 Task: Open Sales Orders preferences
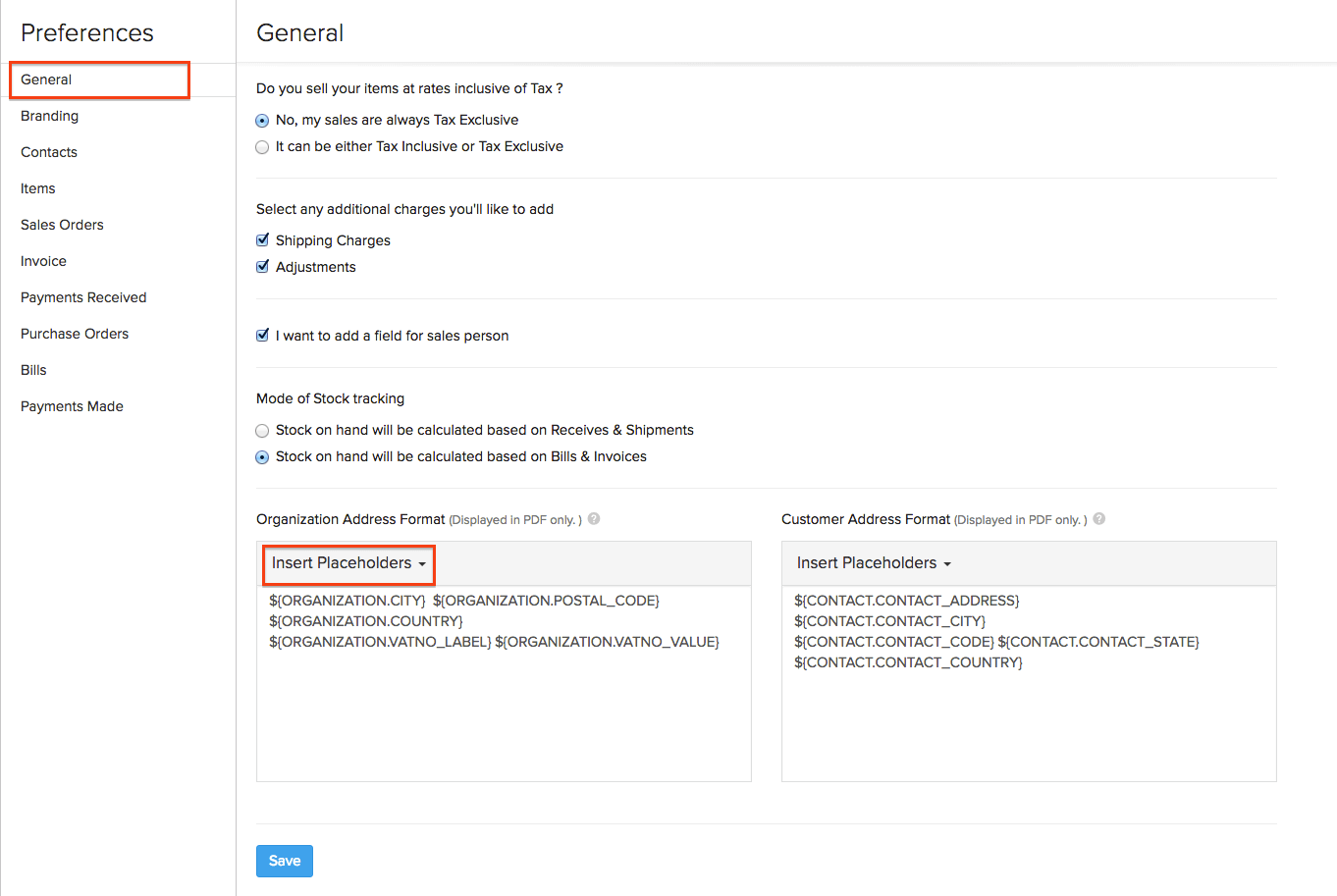(x=62, y=225)
